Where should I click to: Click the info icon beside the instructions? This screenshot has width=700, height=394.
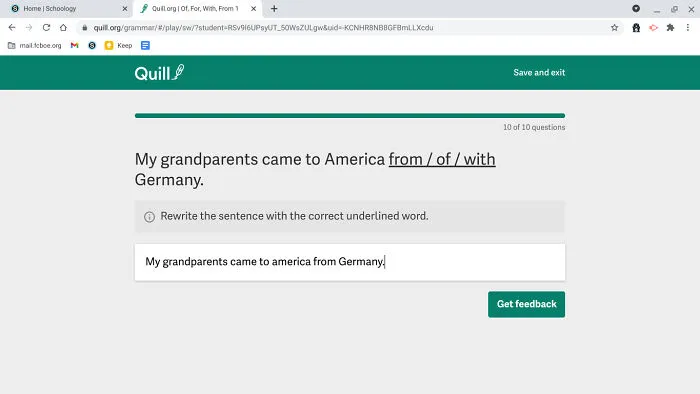149,217
